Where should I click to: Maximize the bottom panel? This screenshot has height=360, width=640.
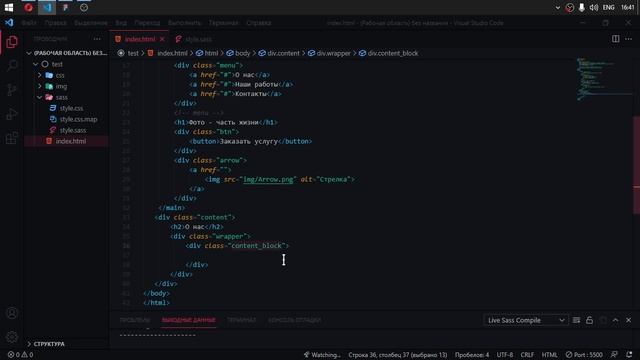pyautogui.click(x=616, y=320)
